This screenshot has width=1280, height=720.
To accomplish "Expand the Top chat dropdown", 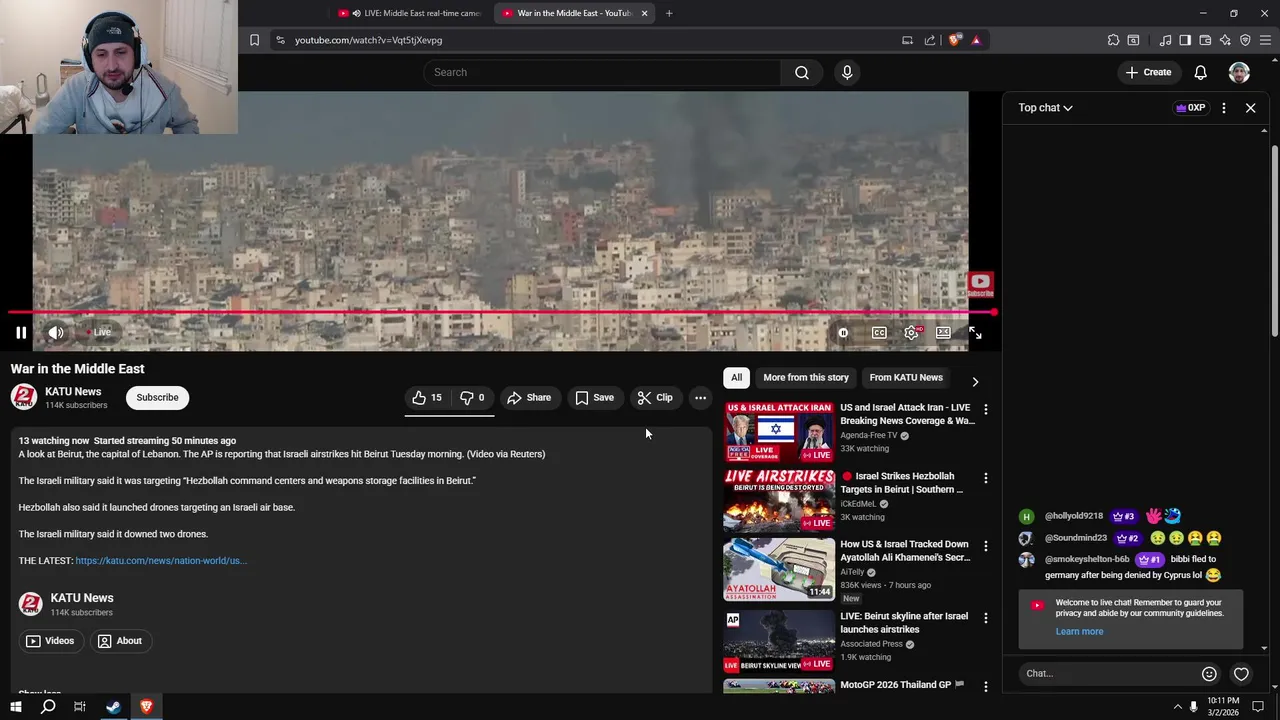I will point(1045,108).
